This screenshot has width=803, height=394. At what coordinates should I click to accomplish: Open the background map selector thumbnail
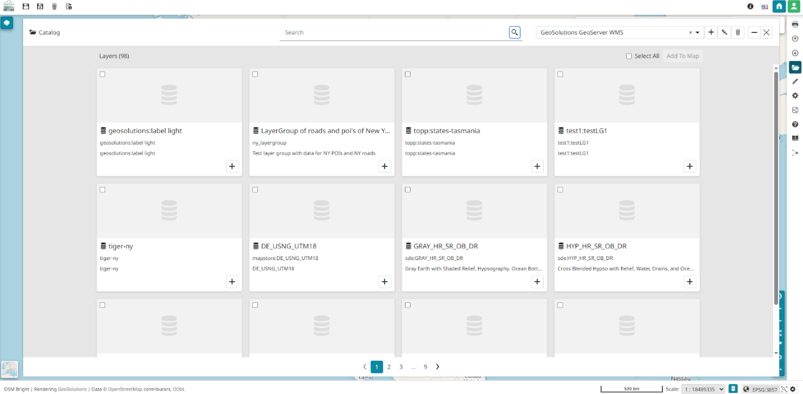(x=10, y=369)
